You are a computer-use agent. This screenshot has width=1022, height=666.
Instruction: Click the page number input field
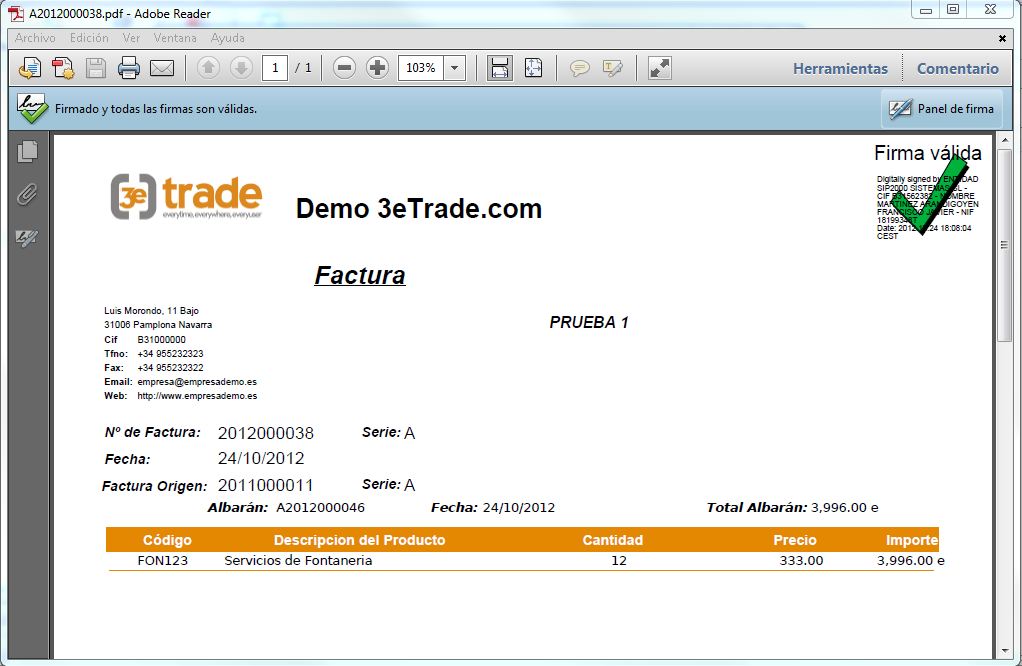(275, 68)
